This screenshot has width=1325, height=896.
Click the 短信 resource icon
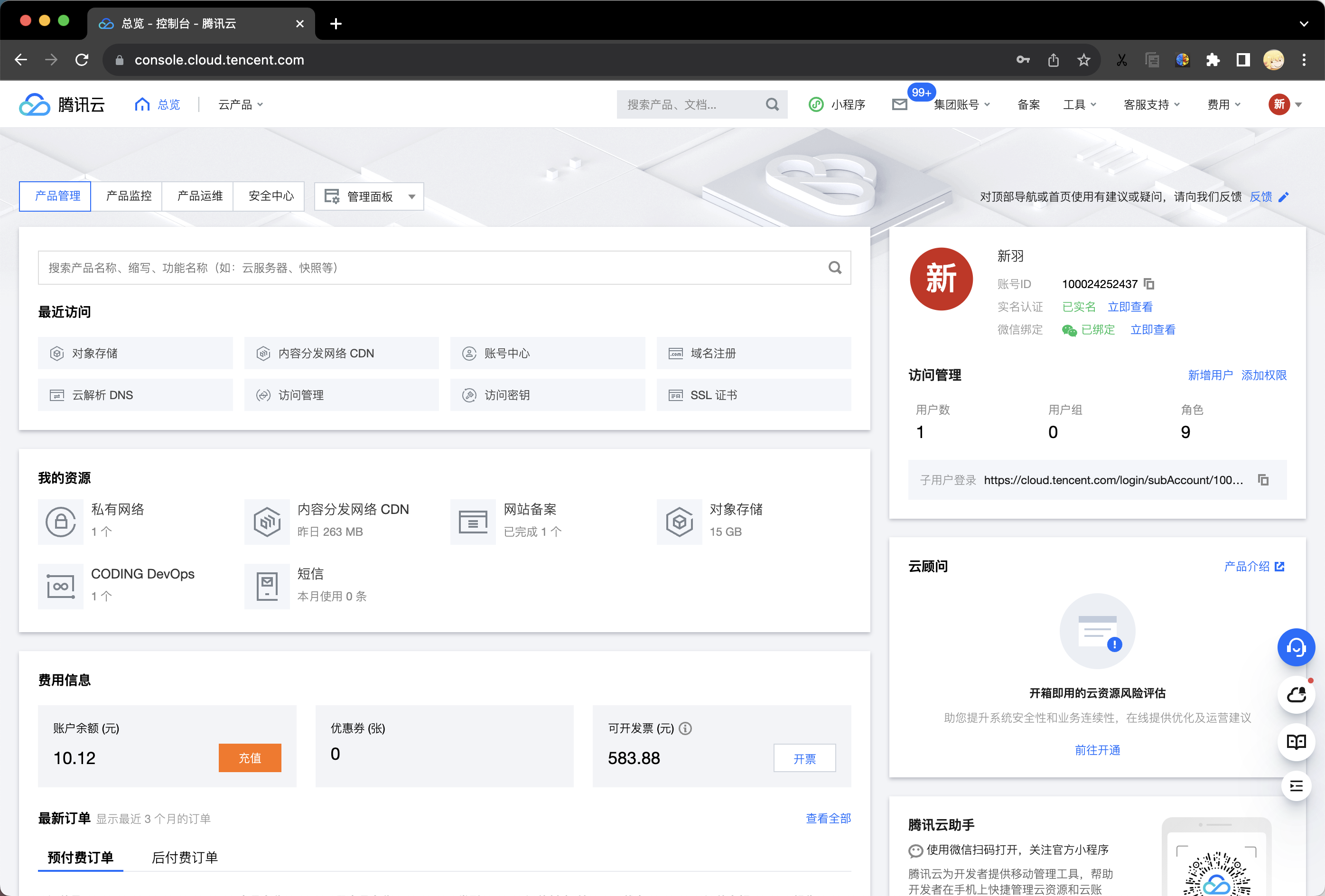pyautogui.click(x=267, y=586)
